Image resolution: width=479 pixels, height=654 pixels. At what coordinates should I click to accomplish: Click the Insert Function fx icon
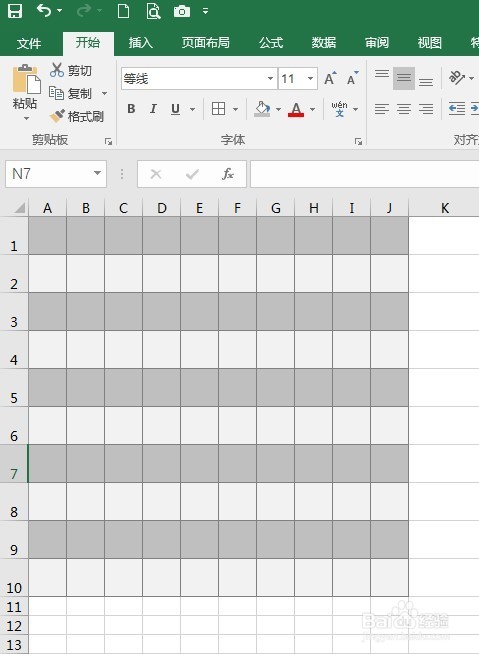(x=228, y=174)
